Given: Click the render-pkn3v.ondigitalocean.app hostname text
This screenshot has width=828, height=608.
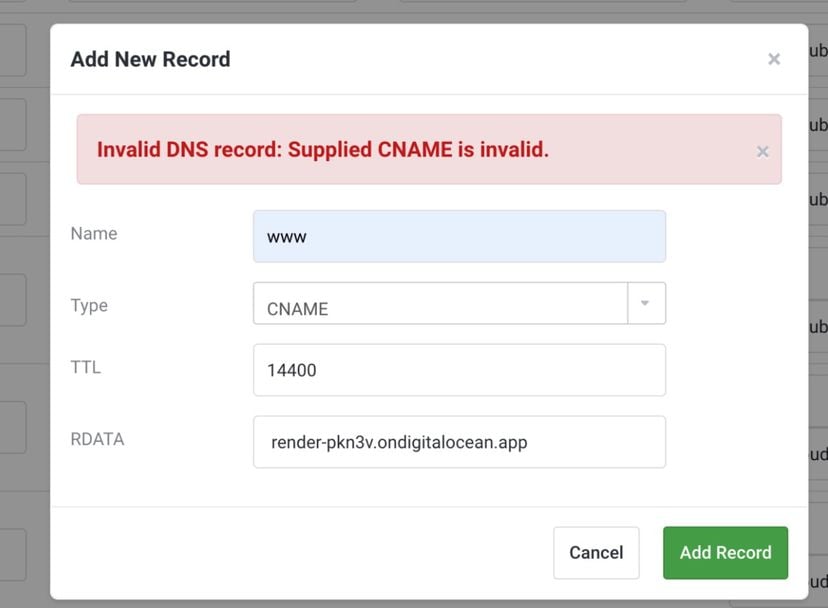Looking at the screenshot, I should (x=398, y=442).
